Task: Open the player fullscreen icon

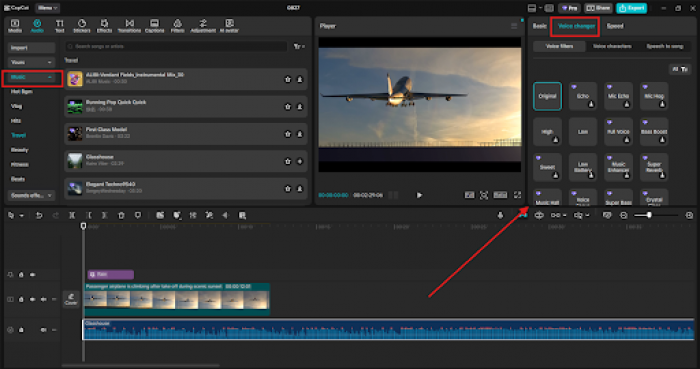Action: coord(517,195)
